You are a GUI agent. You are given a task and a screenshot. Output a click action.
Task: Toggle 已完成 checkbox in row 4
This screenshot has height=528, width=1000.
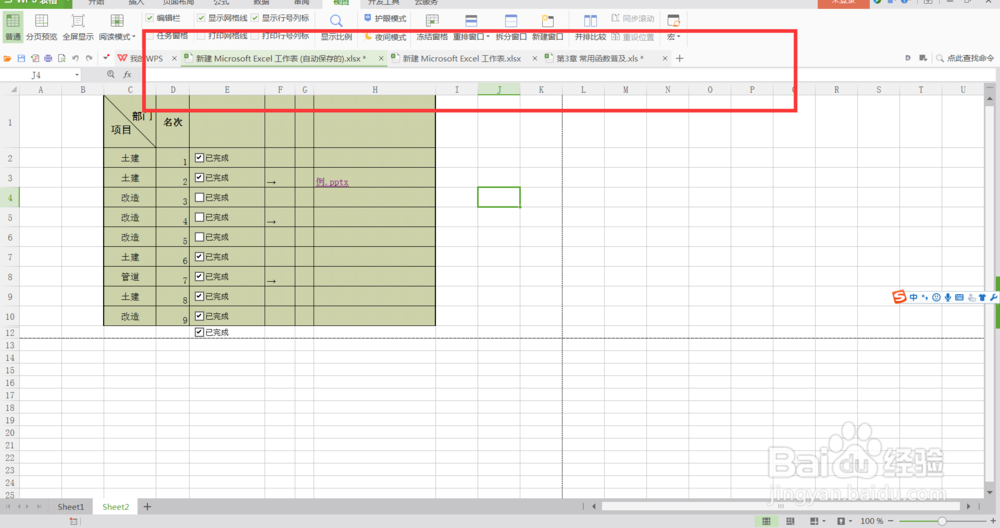click(200, 197)
